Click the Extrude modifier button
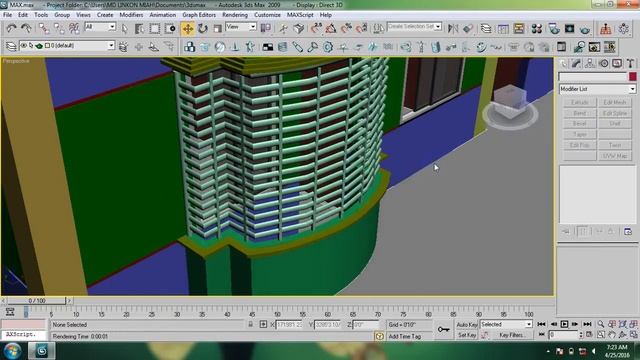Viewport: 640px width, 360px height. [580, 102]
